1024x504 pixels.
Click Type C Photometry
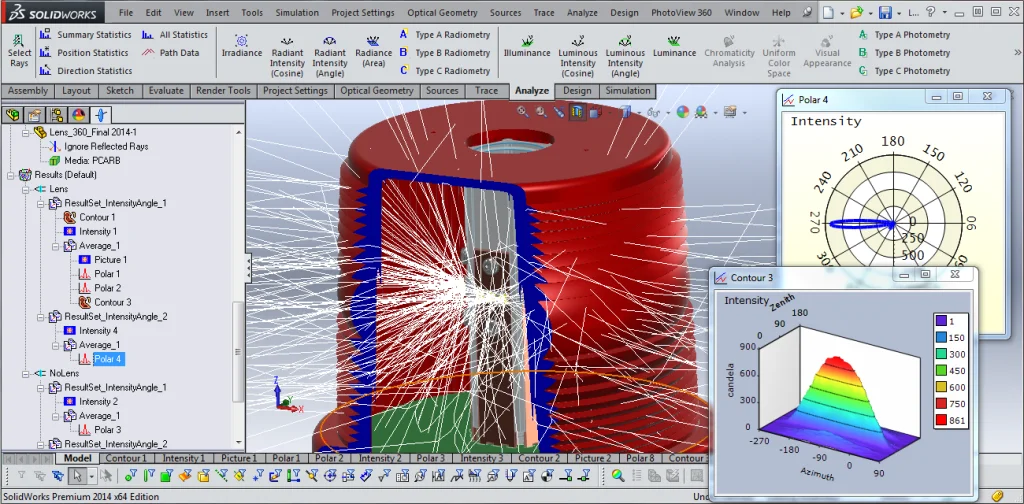pos(904,71)
